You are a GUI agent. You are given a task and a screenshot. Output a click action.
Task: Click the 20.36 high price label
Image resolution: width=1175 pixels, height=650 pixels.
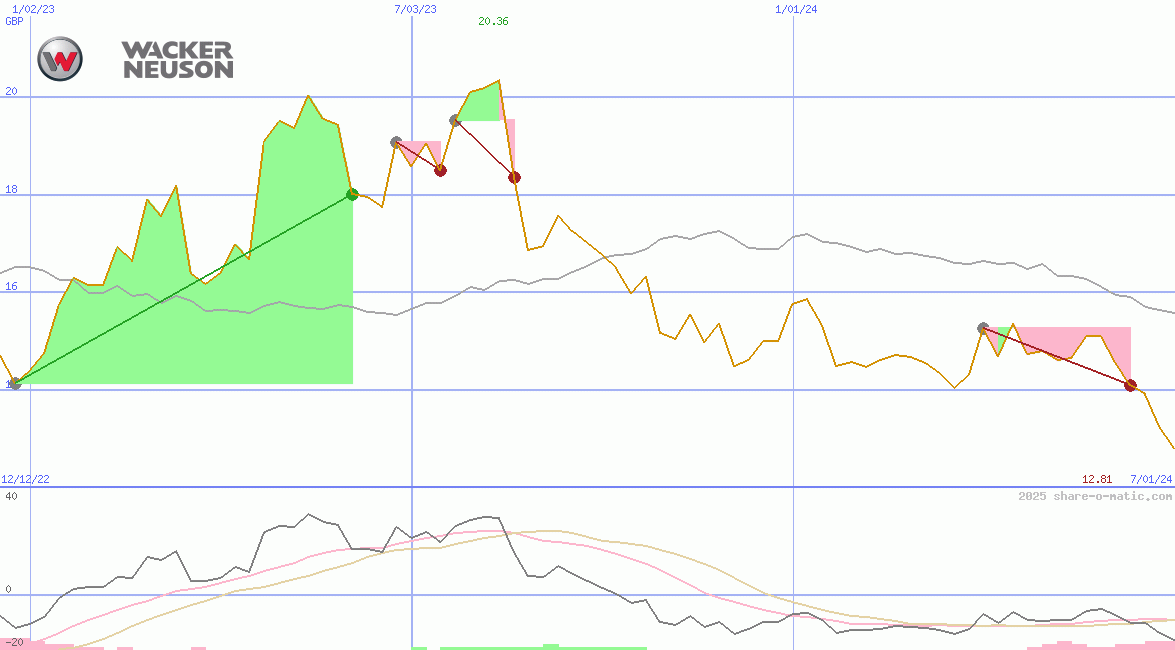click(493, 21)
